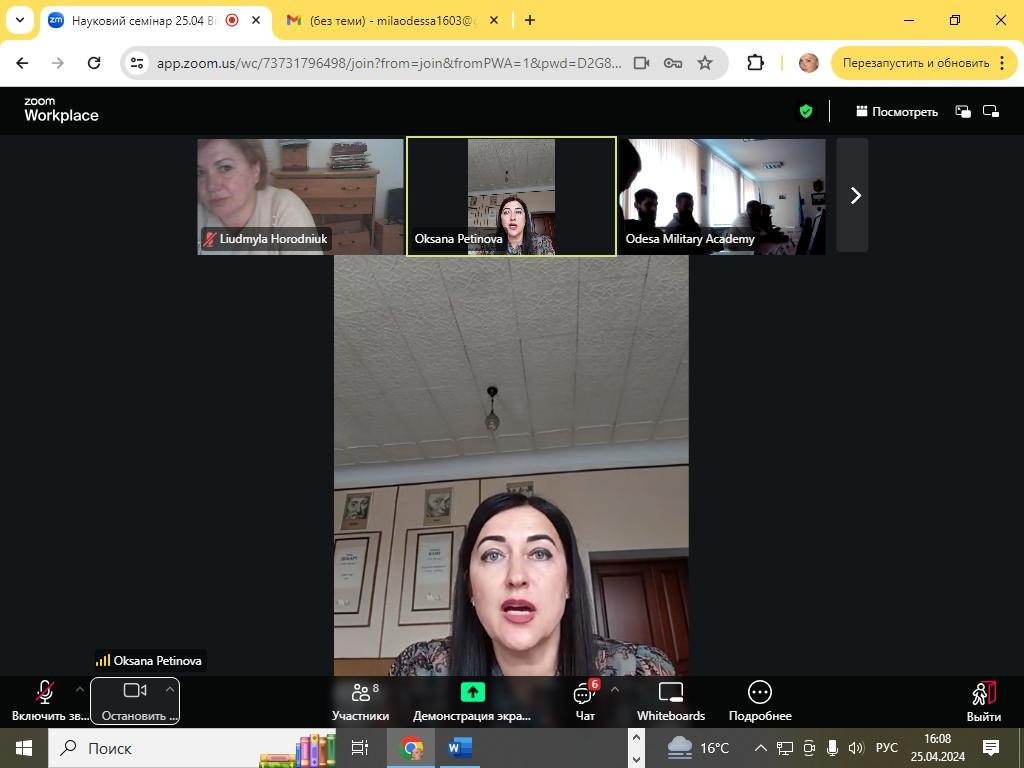Go forward in browser history
Screen dimensions: 1024x768
pyautogui.click(x=58, y=63)
